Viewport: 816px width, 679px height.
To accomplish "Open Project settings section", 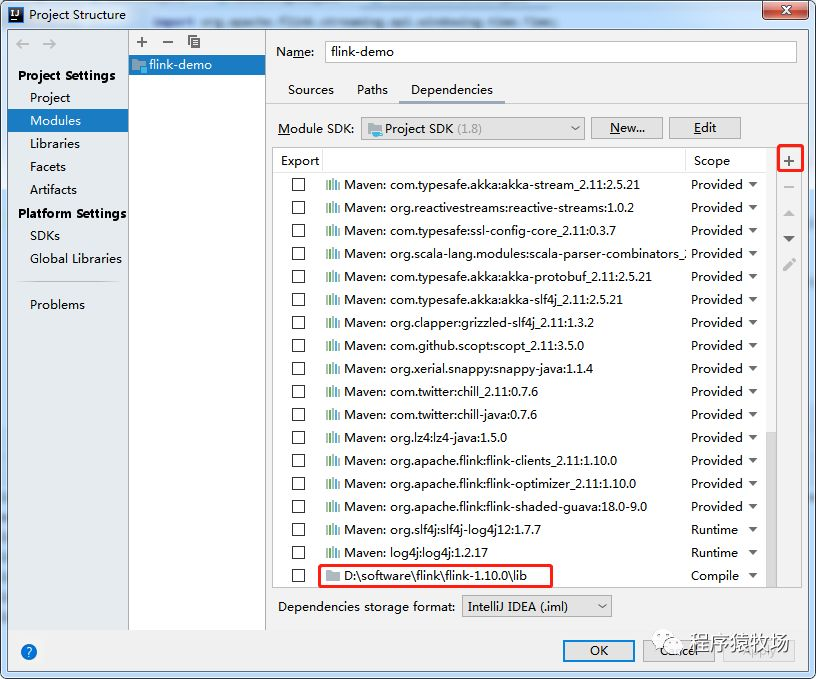I will coord(50,98).
